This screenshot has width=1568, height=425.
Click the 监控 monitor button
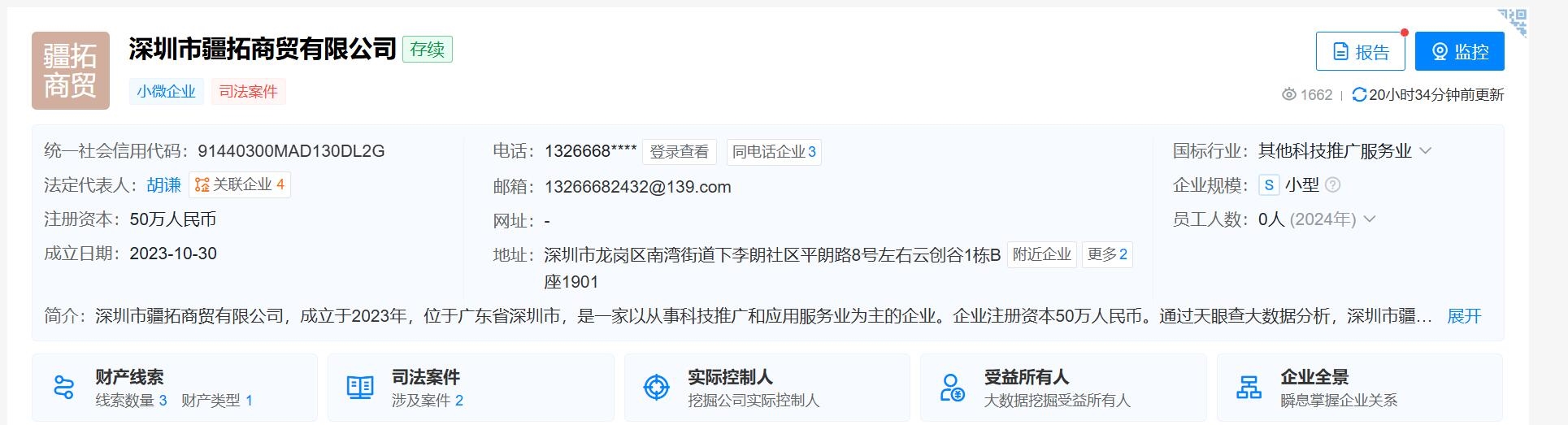click(1459, 52)
